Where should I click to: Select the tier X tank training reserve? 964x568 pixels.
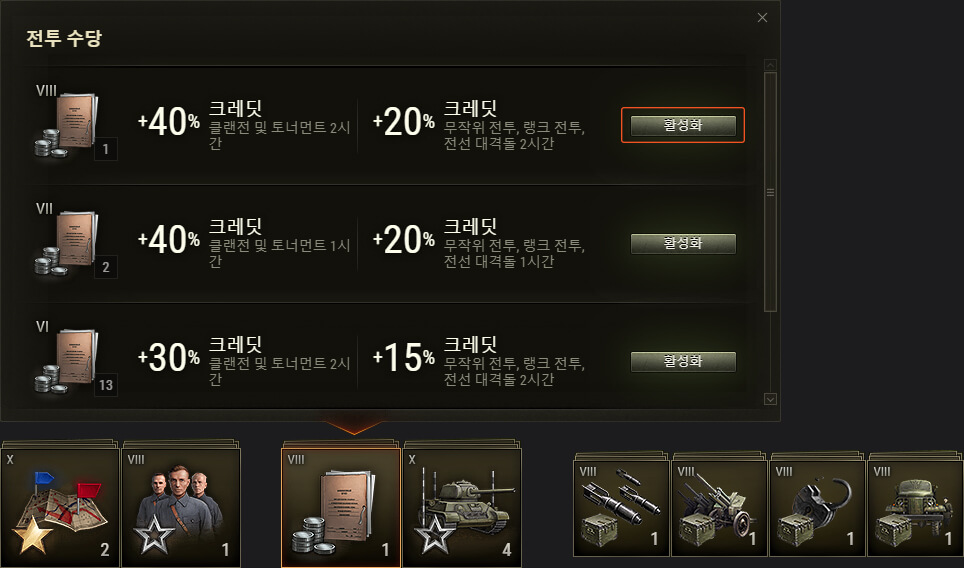pyautogui.click(x=462, y=507)
